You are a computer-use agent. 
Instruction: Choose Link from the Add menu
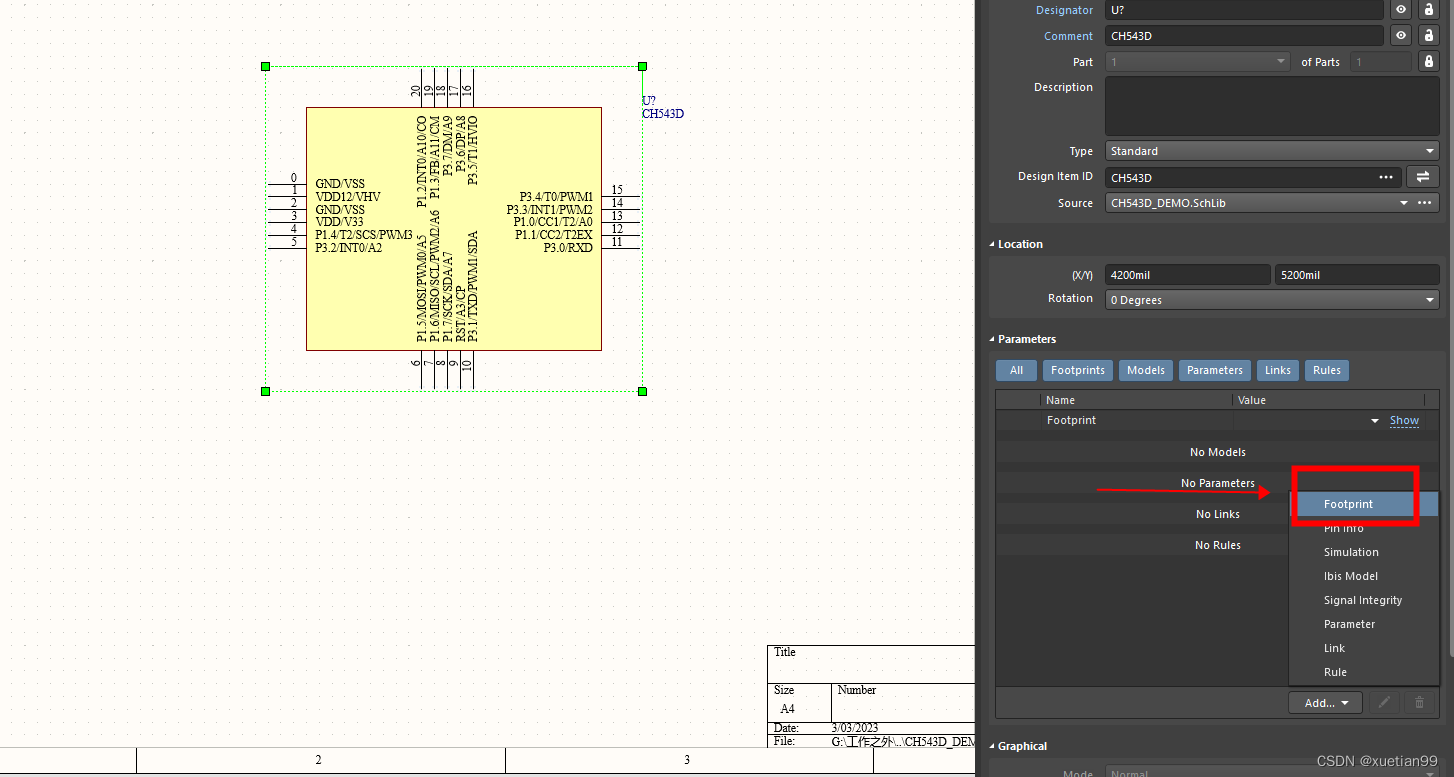tap(1365, 648)
